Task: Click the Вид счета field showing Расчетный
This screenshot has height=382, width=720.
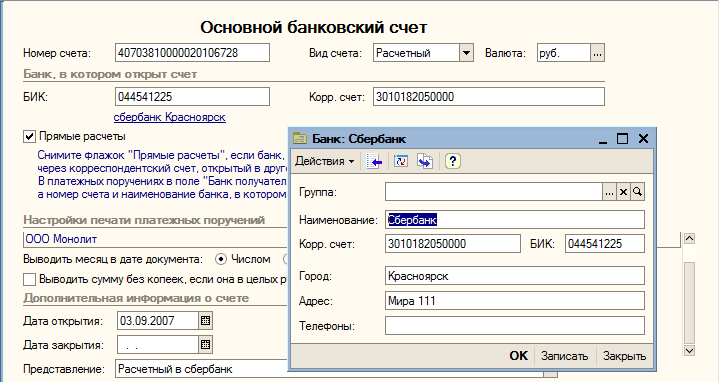Action: 416,53
